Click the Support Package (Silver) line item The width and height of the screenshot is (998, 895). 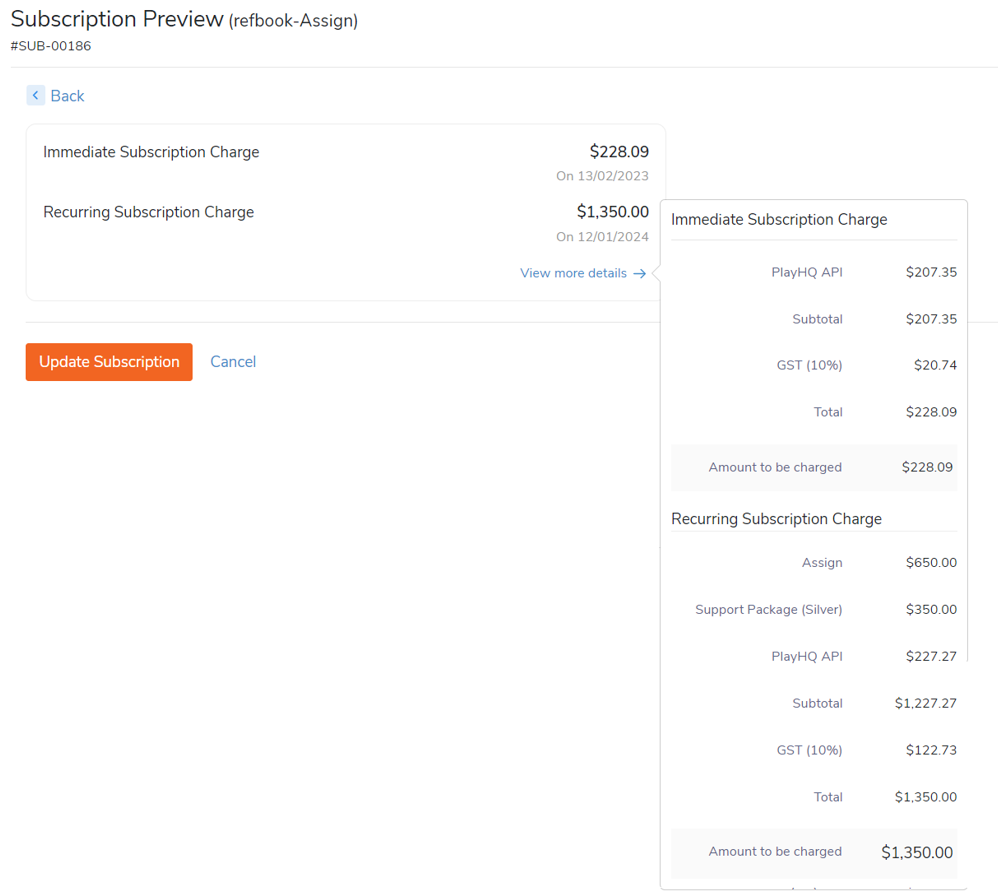(x=768, y=610)
